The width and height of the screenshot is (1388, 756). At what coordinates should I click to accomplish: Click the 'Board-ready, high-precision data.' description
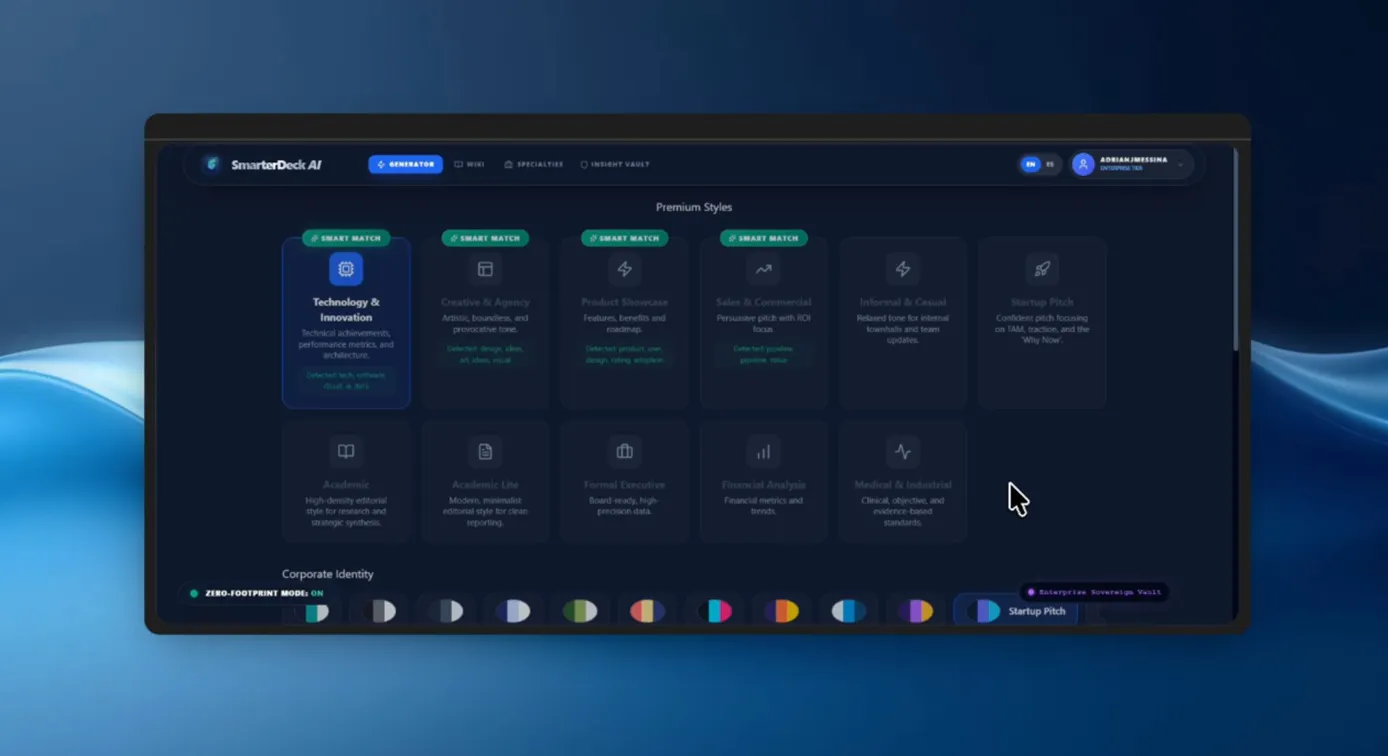click(625, 506)
